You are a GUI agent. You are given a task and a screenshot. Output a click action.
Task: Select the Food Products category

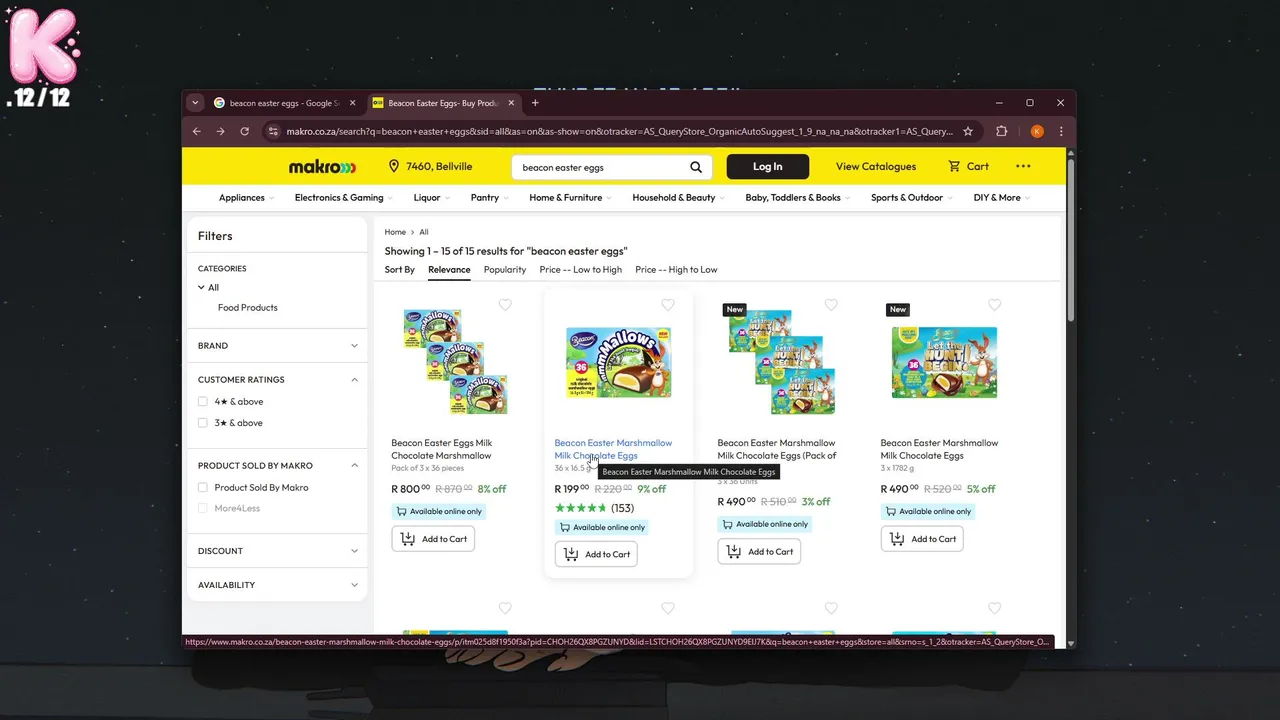248,308
